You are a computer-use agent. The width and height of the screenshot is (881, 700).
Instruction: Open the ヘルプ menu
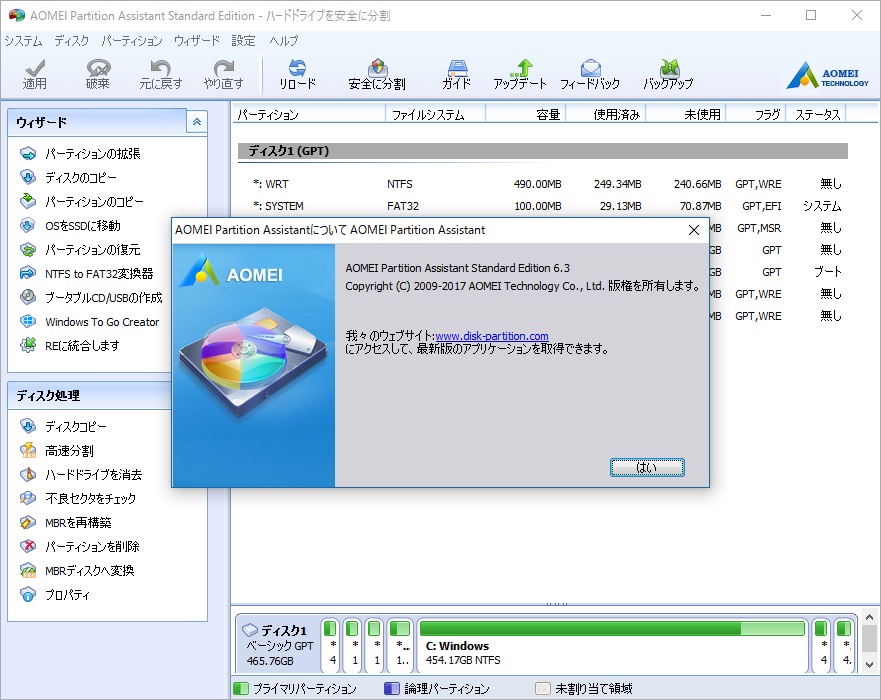click(x=283, y=41)
